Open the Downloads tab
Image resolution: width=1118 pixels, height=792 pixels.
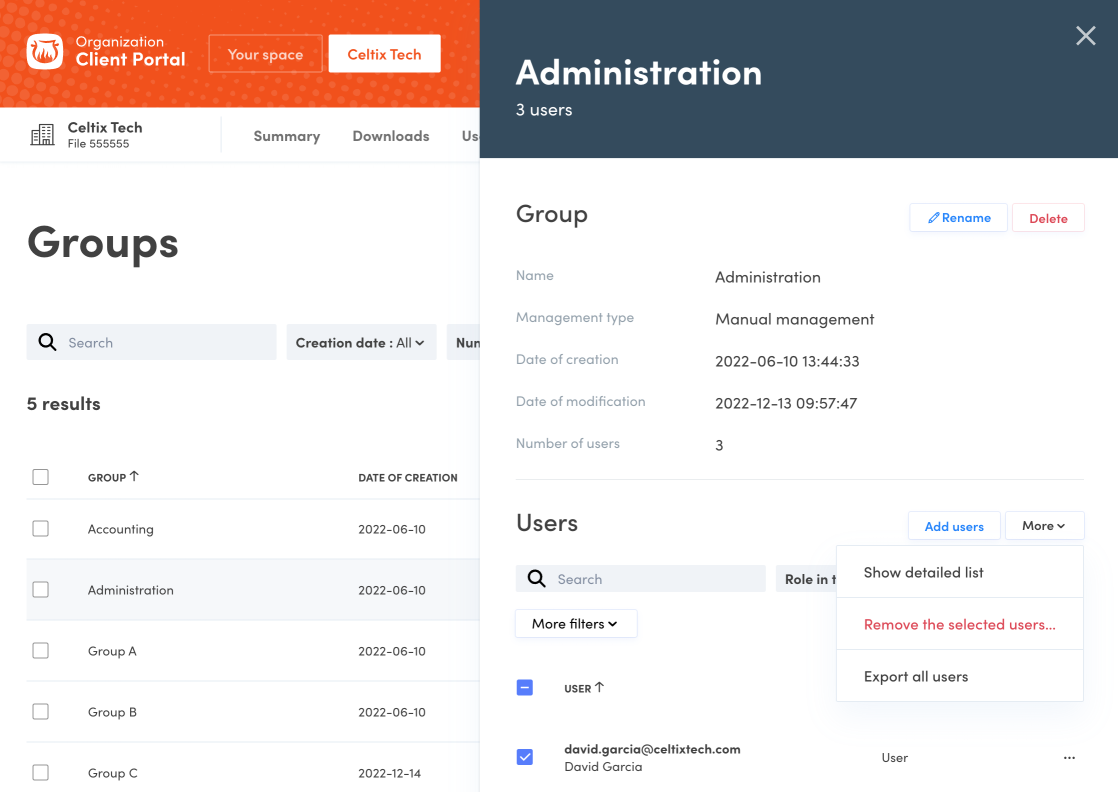pyautogui.click(x=390, y=136)
